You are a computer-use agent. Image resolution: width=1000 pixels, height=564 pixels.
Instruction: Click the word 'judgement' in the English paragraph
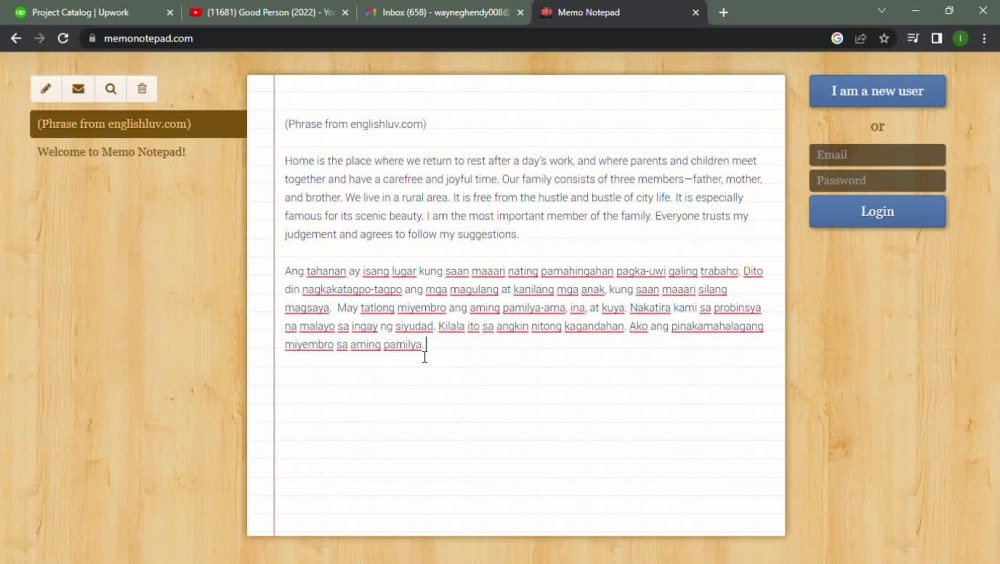tap(310, 234)
